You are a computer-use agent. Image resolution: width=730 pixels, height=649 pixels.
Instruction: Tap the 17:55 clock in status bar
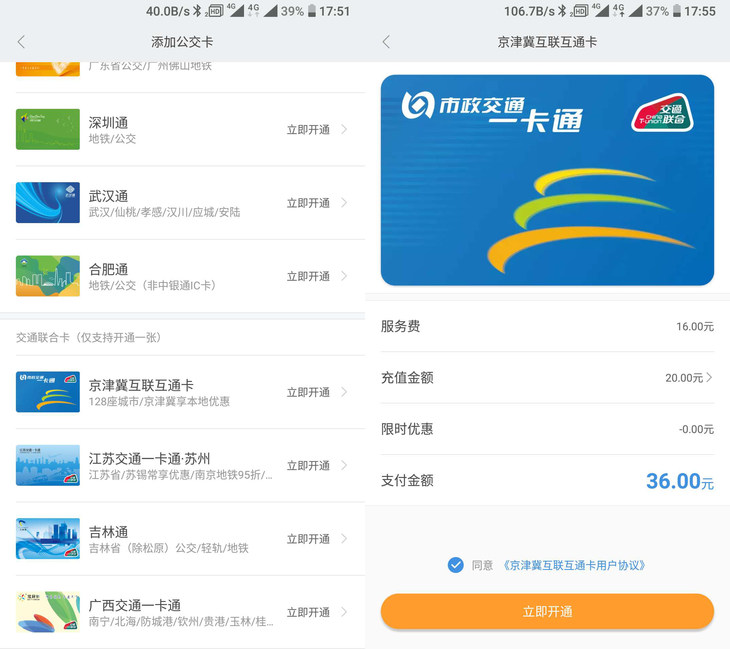(x=699, y=11)
